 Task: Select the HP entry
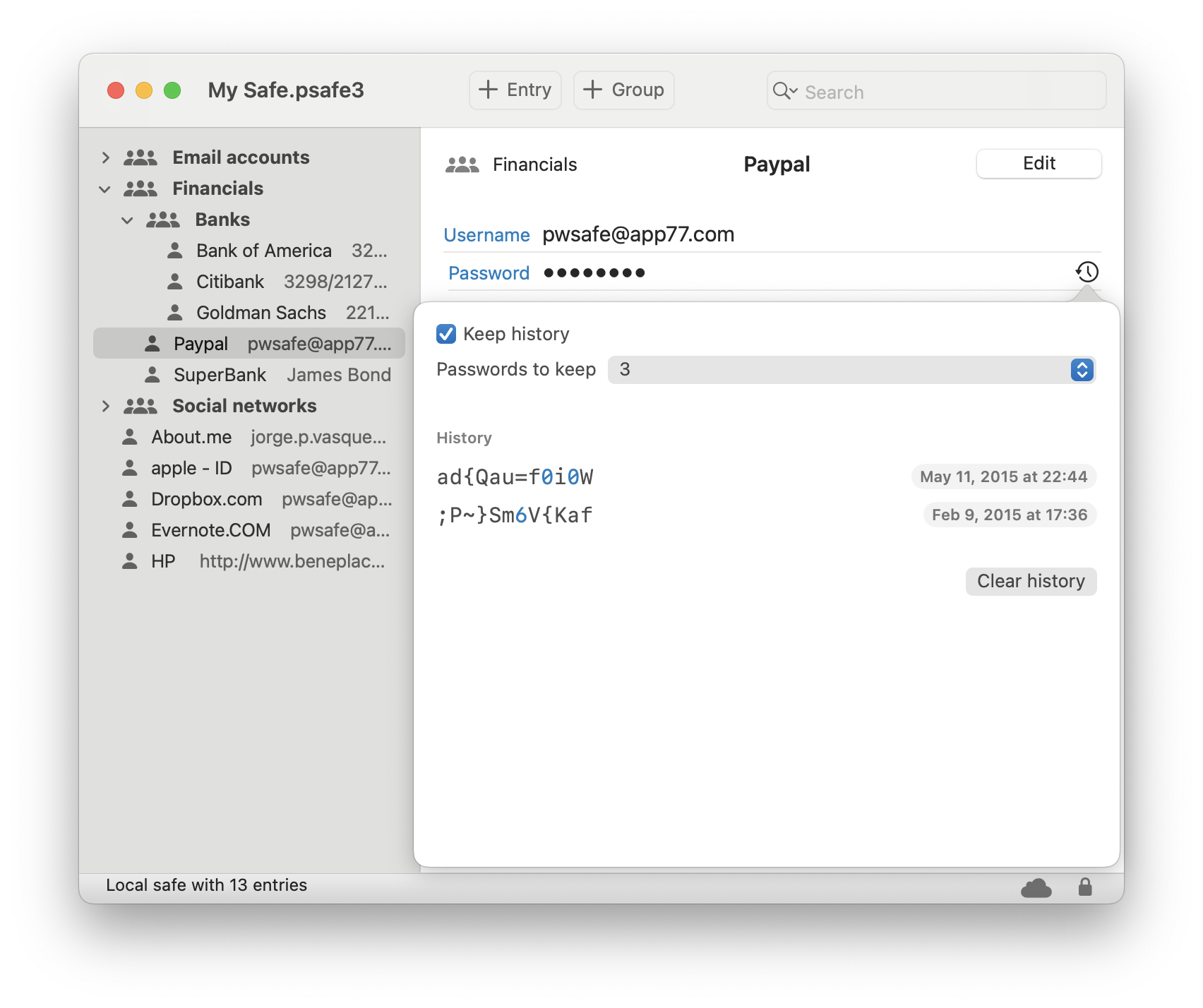tap(249, 561)
